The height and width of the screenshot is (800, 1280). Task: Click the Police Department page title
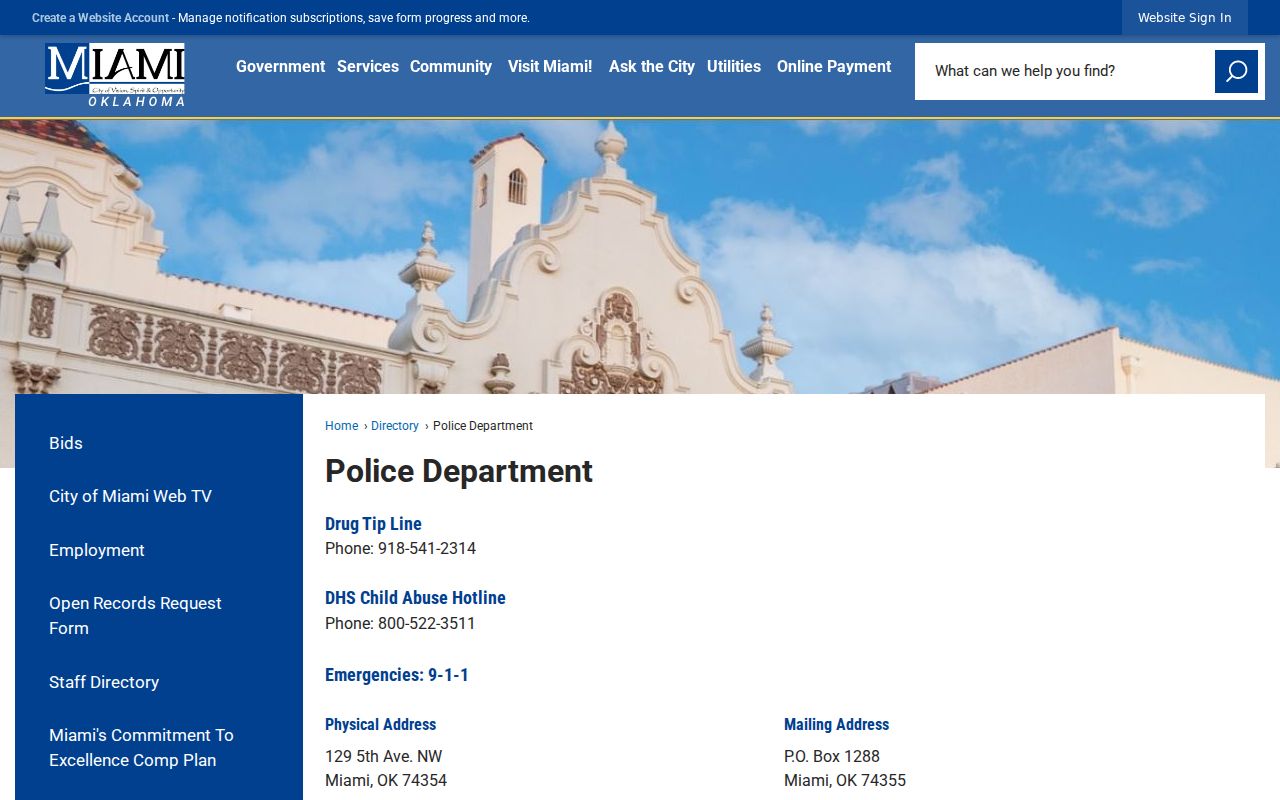click(x=459, y=471)
